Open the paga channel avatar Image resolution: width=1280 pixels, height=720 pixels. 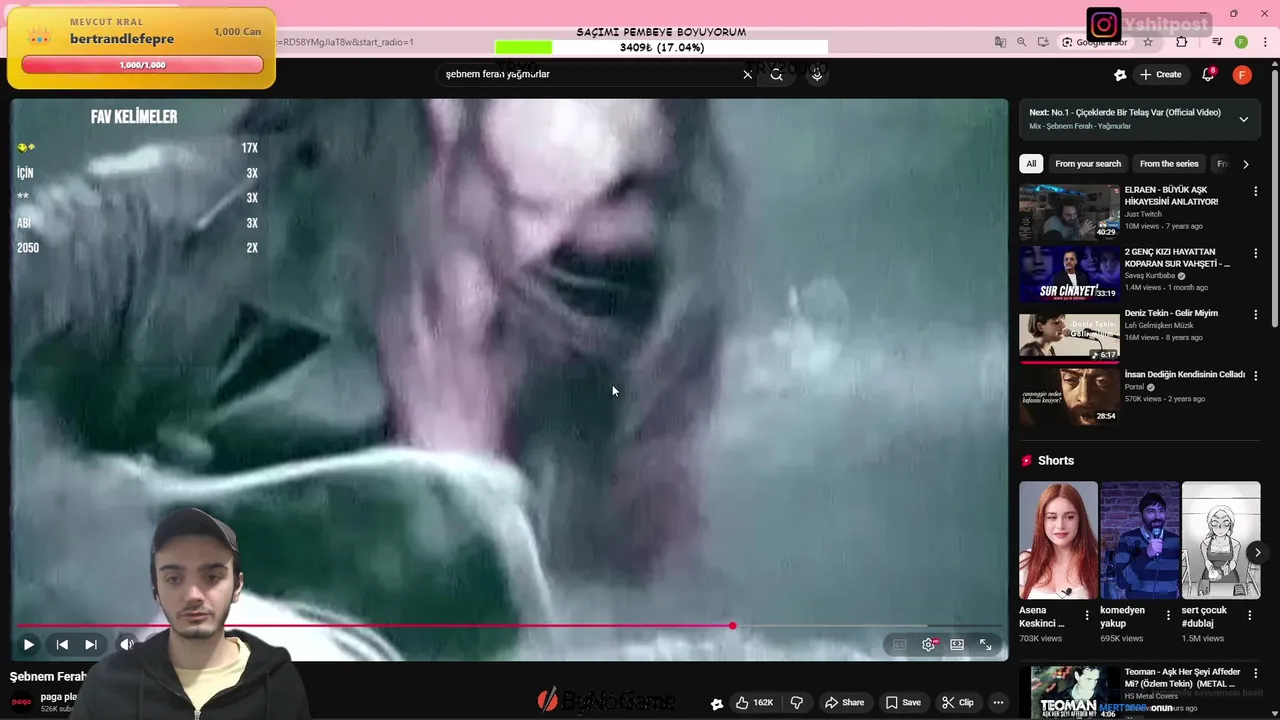coord(21,702)
